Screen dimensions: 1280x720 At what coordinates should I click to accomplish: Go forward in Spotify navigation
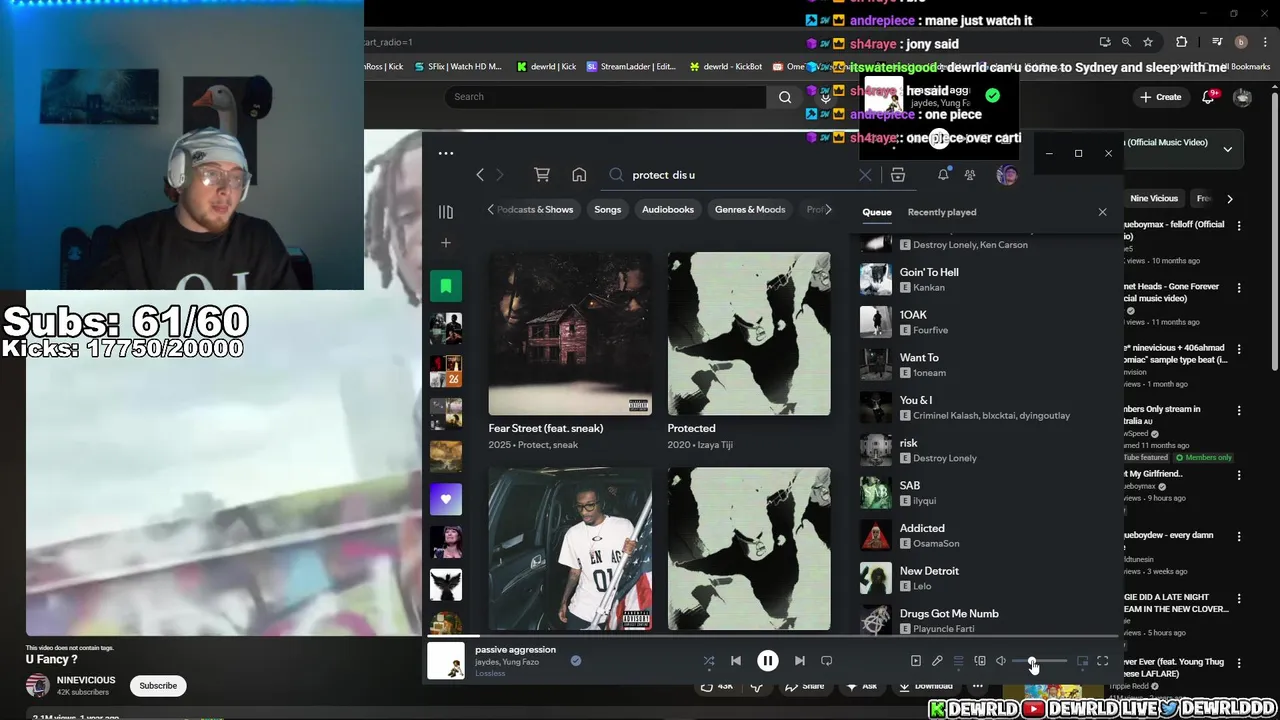[500, 175]
